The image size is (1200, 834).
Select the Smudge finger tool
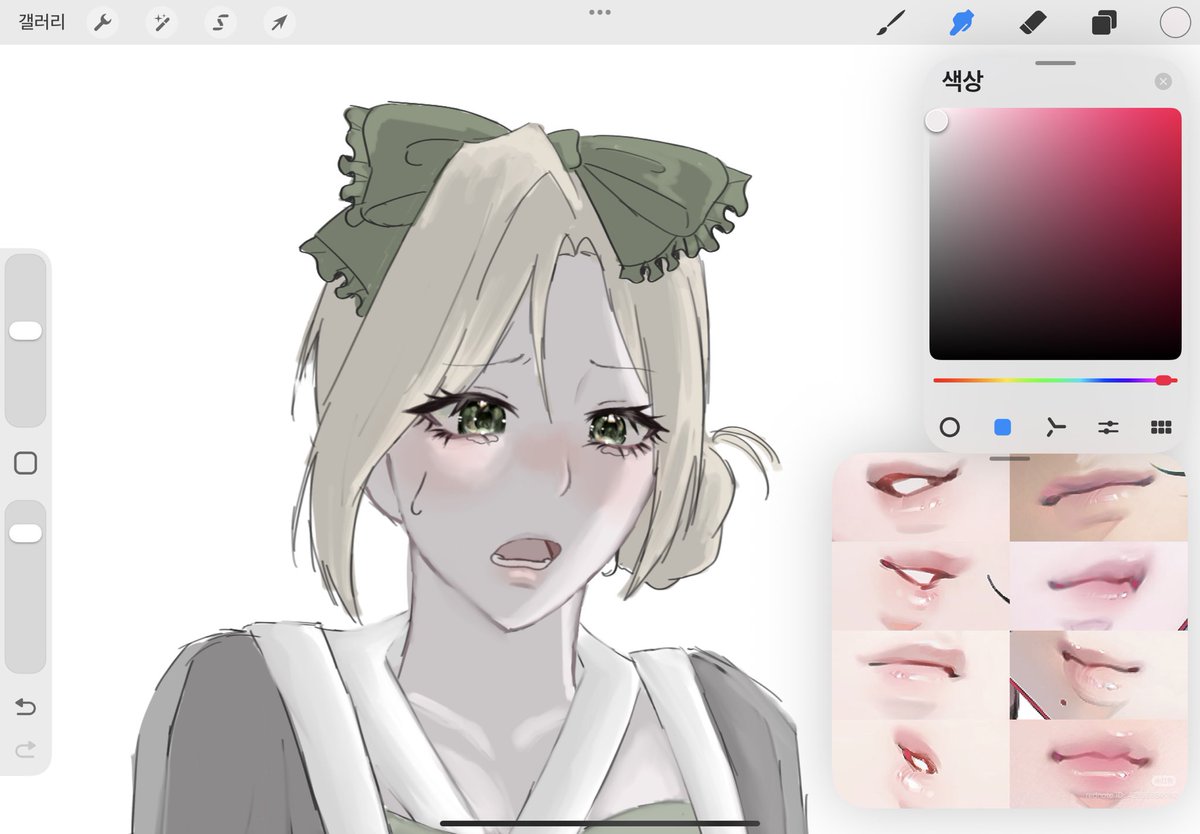pos(961,22)
